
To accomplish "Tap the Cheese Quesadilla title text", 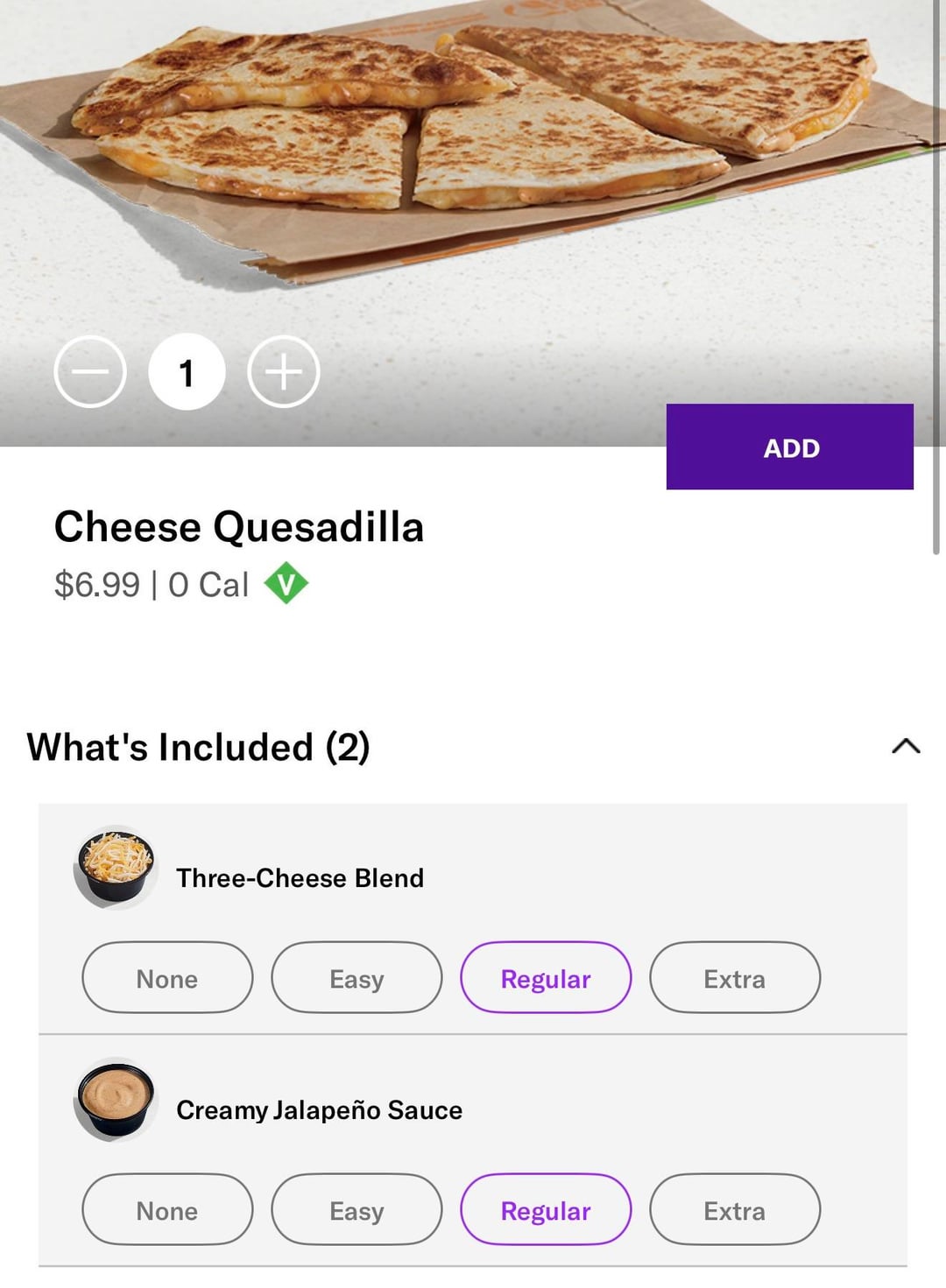I will pyautogui.click(x=239, y=527).
